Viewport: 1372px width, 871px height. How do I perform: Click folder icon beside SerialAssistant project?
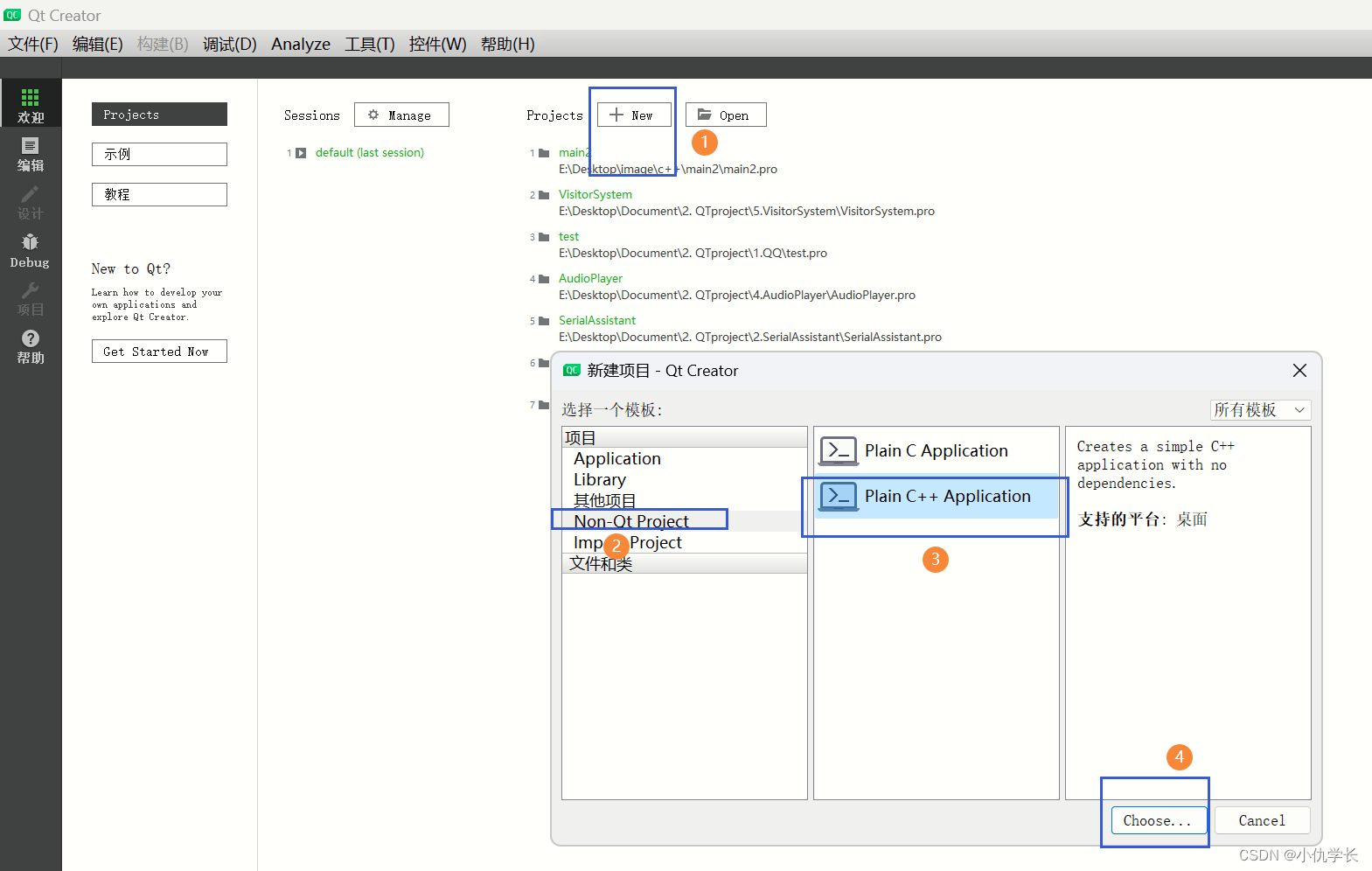click(x=544, y=321)
